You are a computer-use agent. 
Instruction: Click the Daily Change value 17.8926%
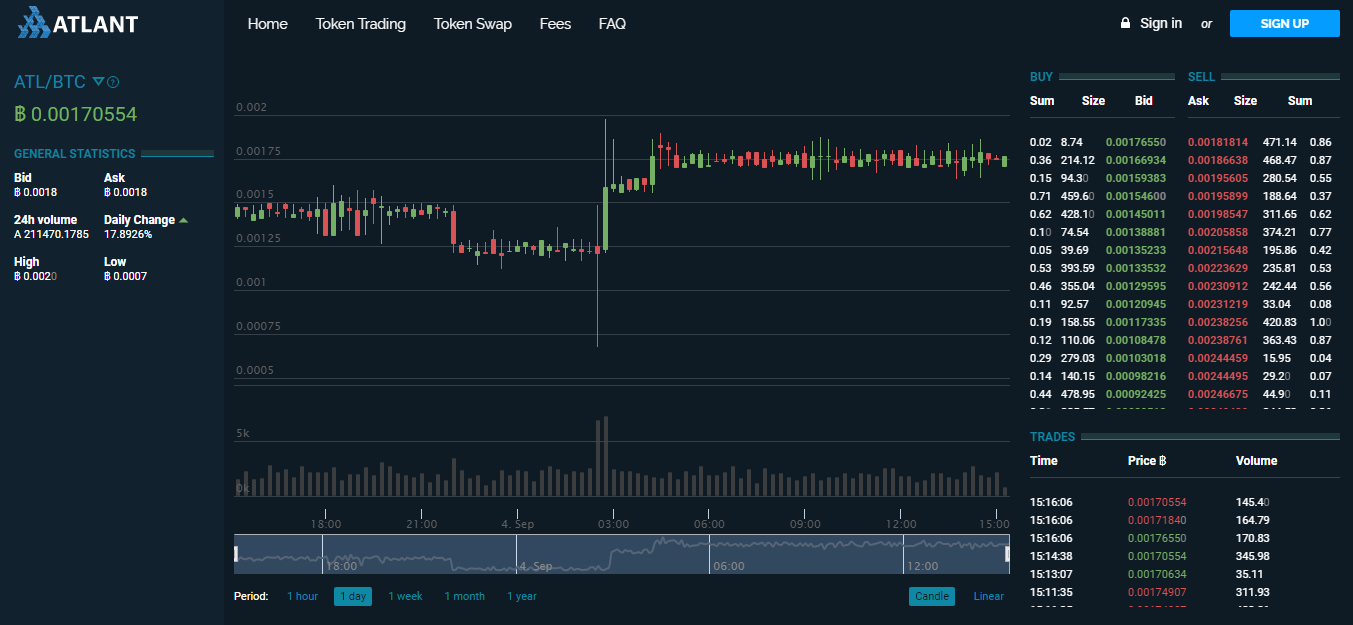pos(128,234)
